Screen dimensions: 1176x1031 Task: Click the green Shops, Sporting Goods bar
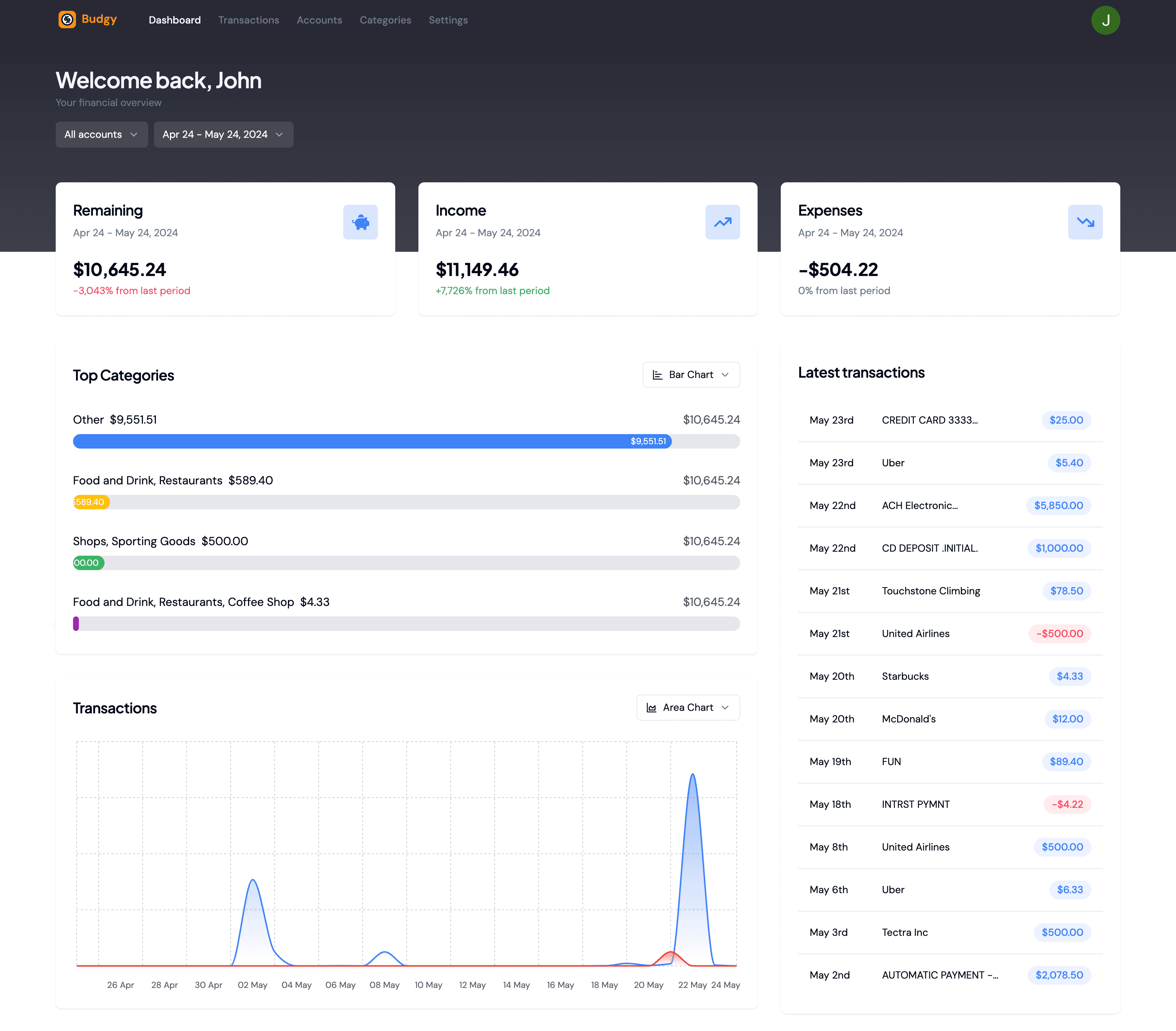point(89,563)
